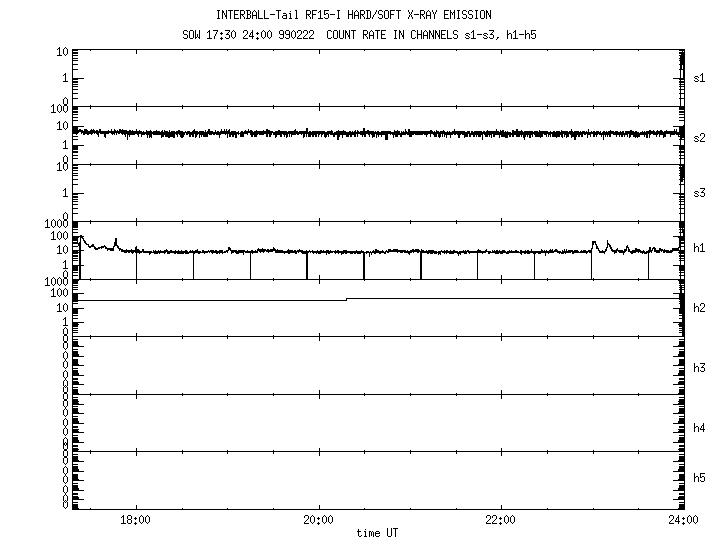Screen dimensions: 720x550
Task: Click the step-up point in the h2 trace
Action: [346, 299]
